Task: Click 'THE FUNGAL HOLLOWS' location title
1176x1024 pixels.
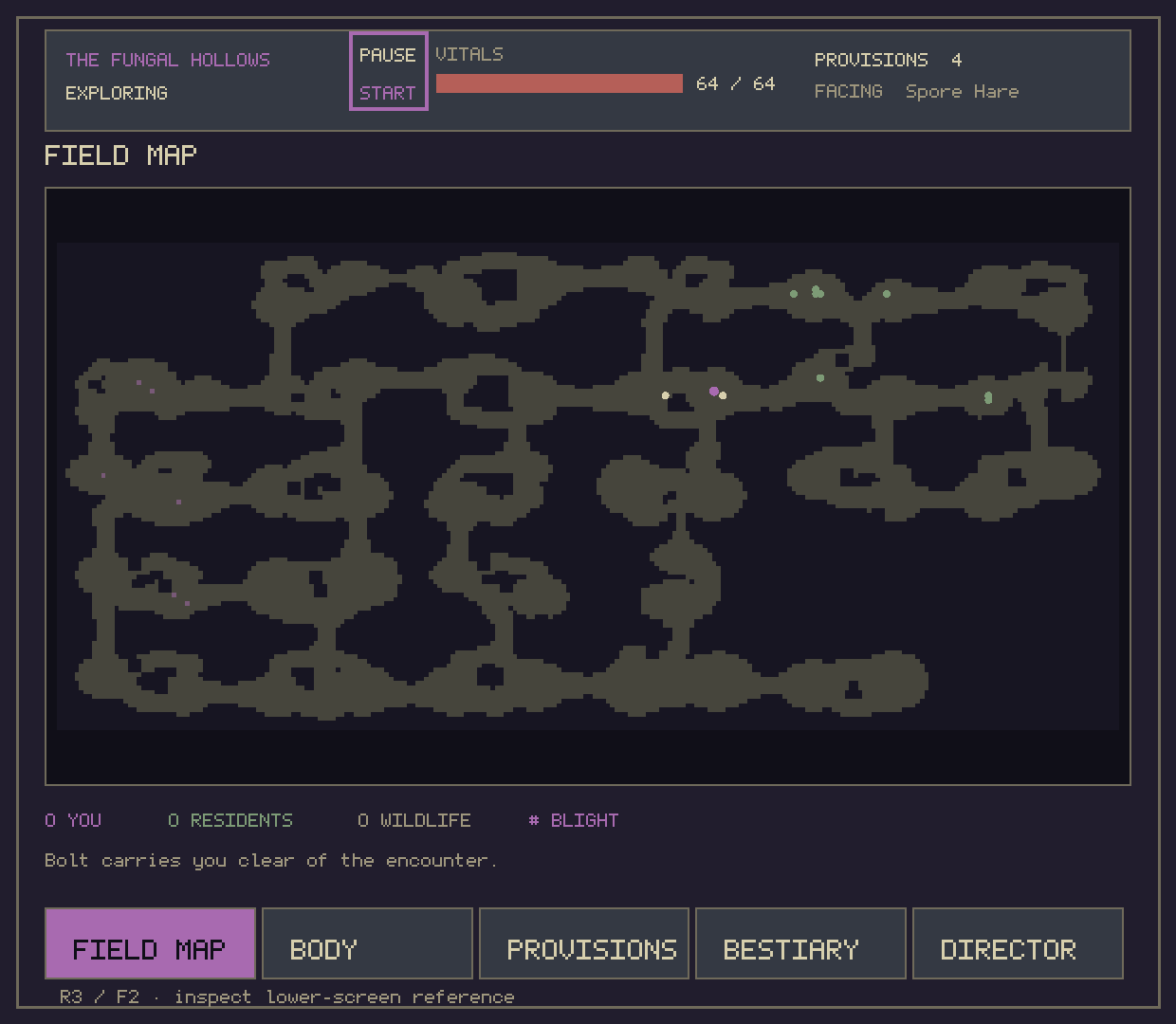Action: 168,60
